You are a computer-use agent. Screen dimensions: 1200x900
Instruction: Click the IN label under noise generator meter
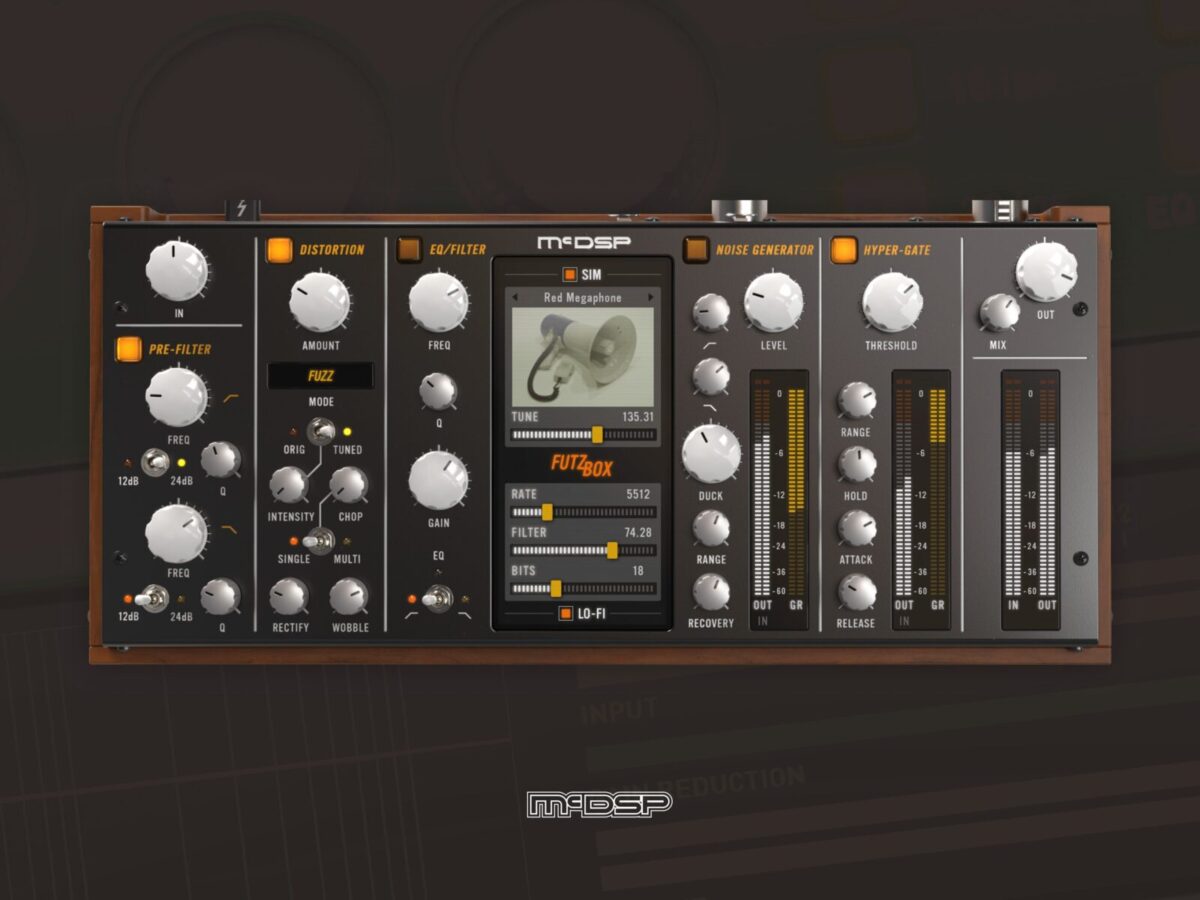coord(763,621)
